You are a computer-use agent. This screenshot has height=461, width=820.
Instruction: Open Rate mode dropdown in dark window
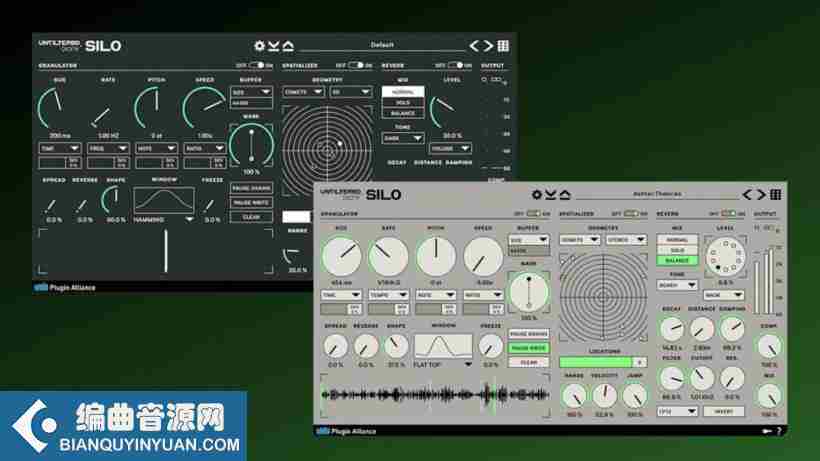pos(107,148)
